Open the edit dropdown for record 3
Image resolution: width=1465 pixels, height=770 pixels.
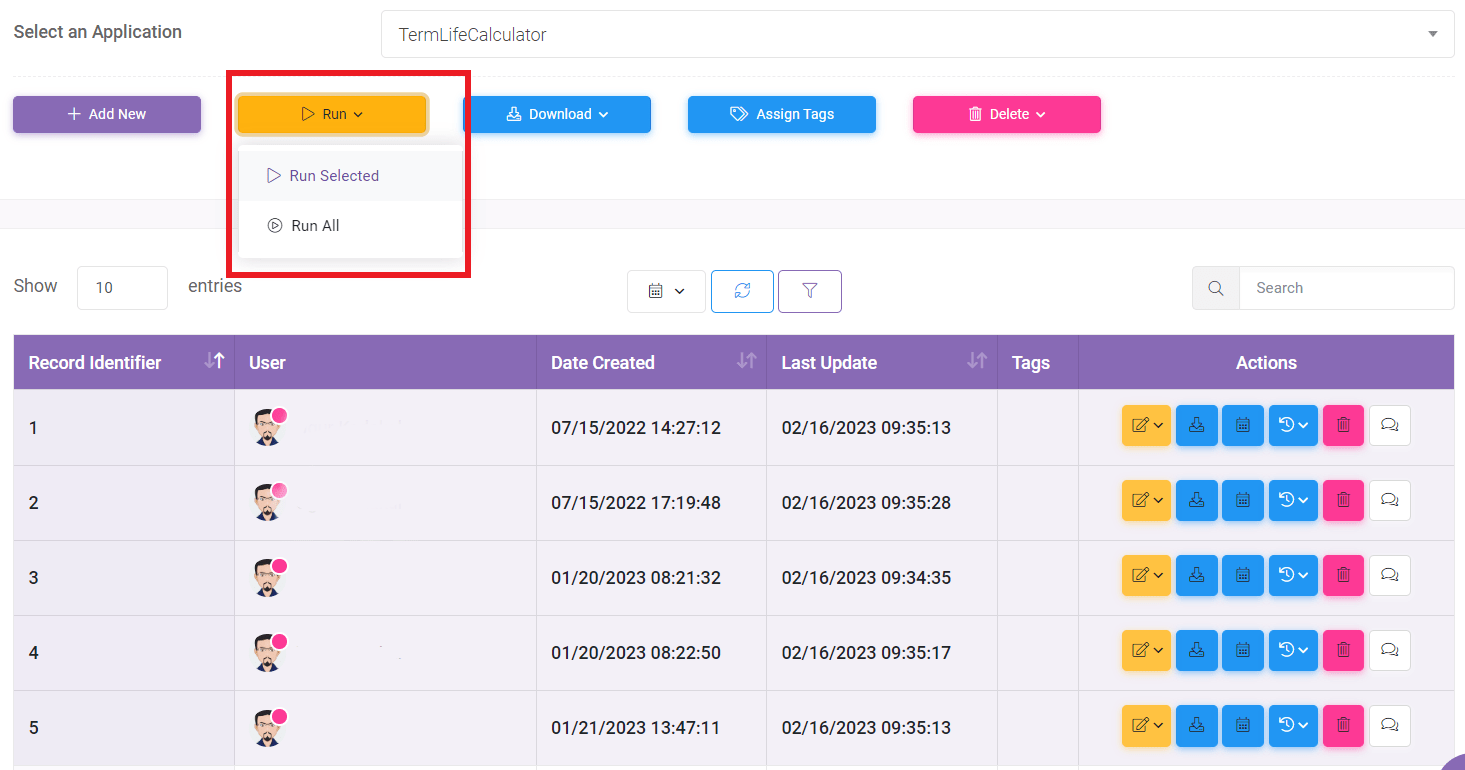tap(1146, 575)
